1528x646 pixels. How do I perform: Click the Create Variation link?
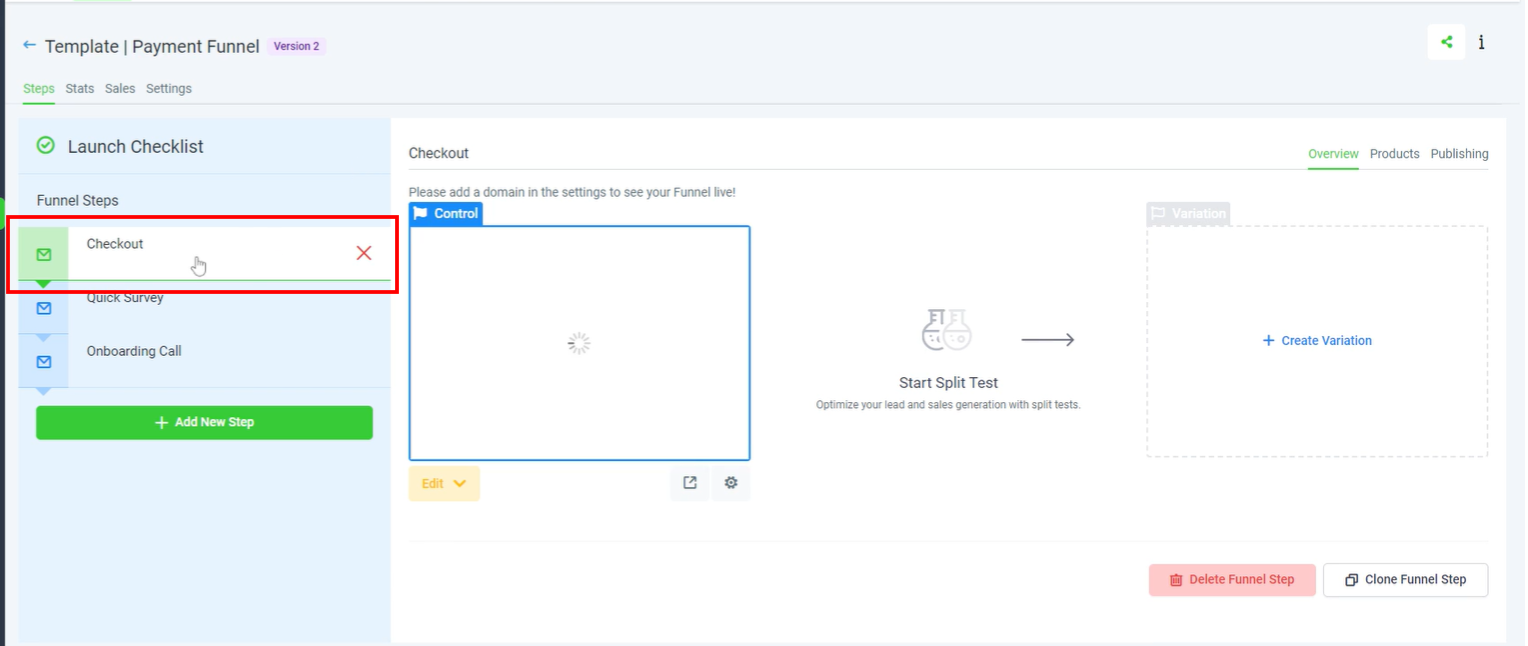1317,341
